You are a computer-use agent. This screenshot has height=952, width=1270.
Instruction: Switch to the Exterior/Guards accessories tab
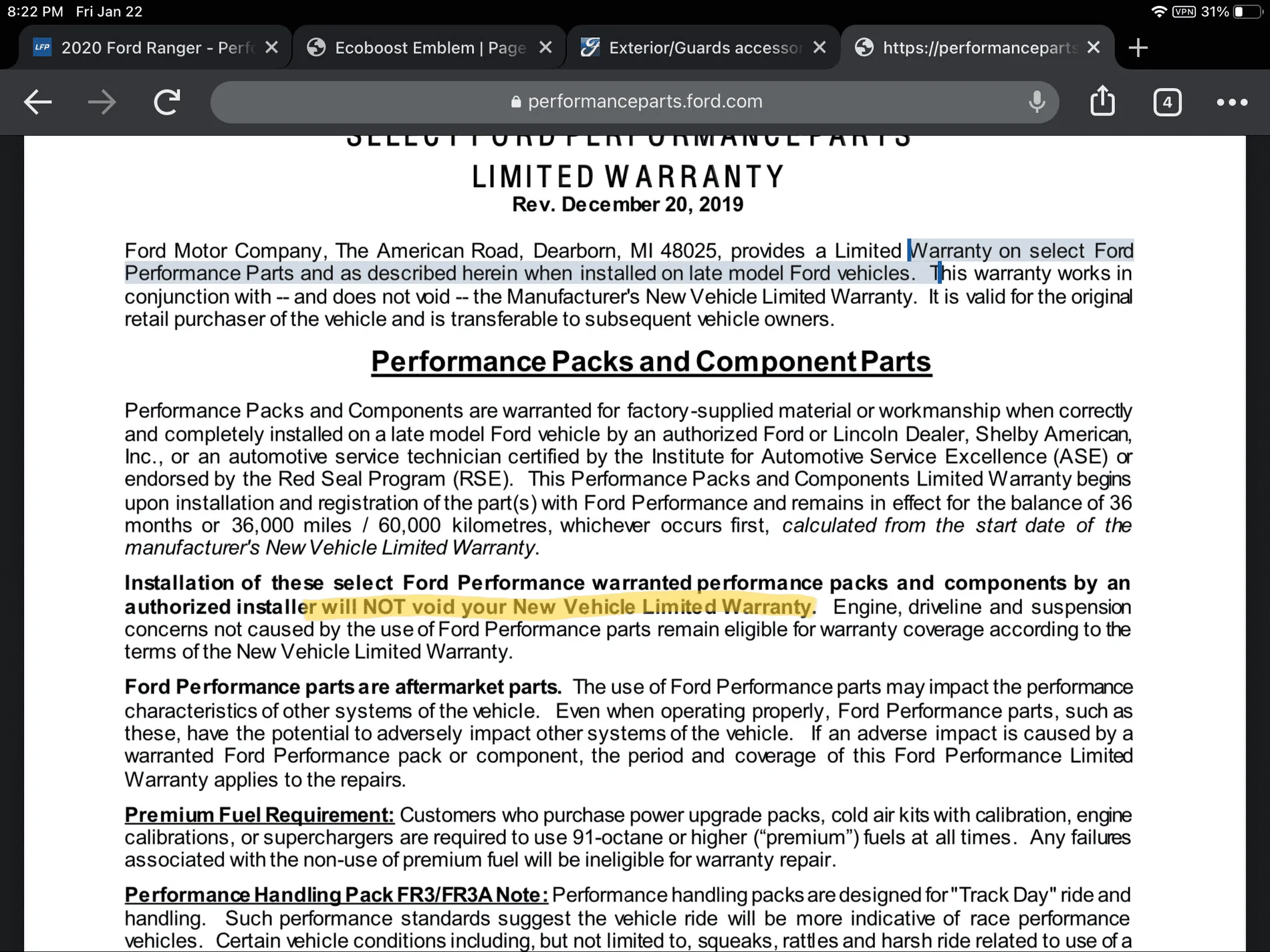point(703,47)
